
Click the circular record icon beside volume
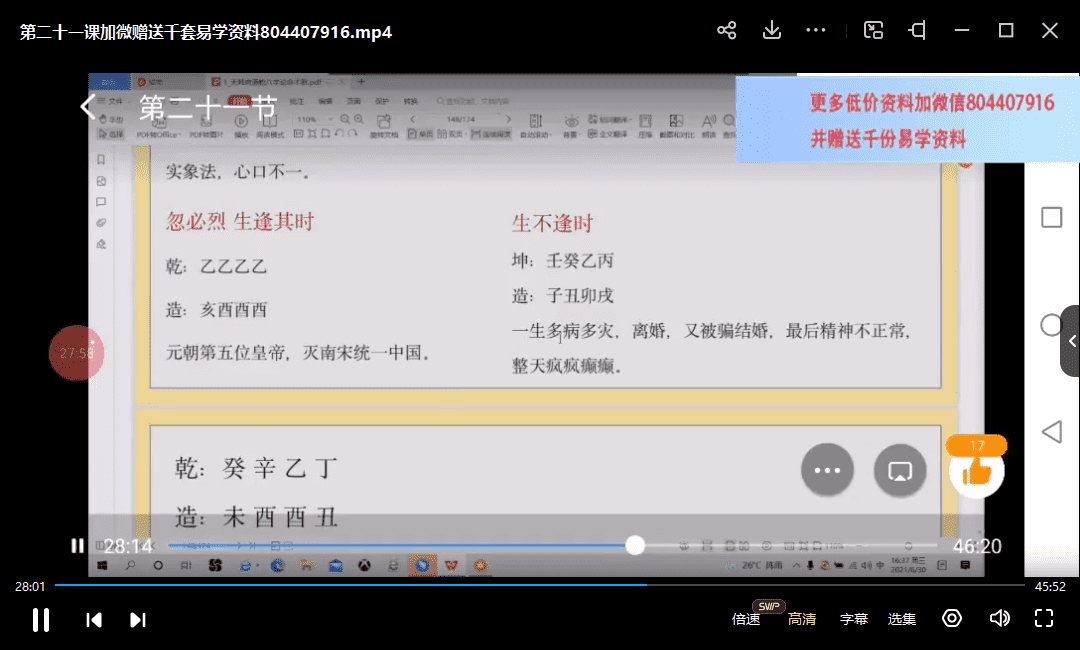(952, 619)
